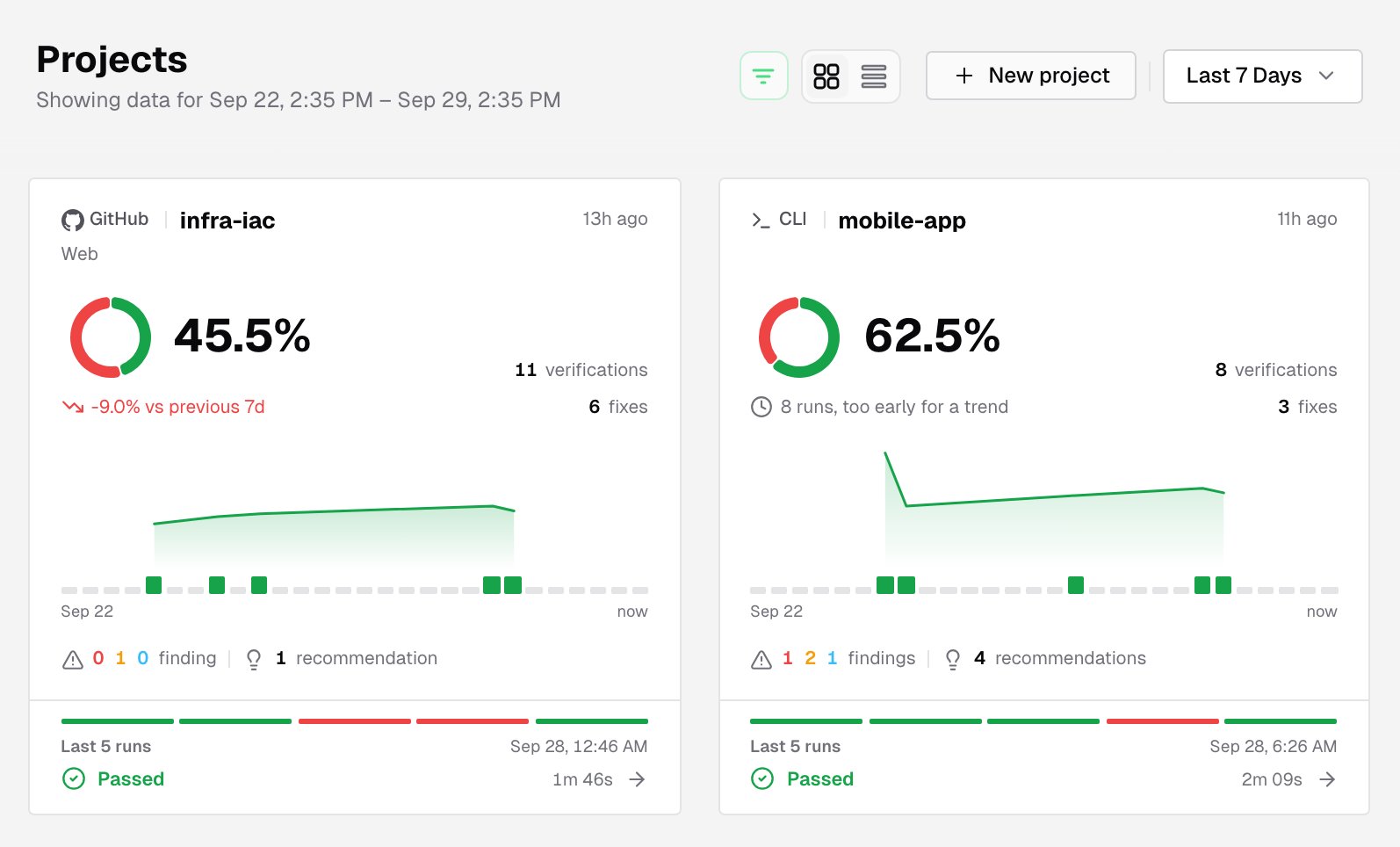Click '-9.0% vs previous 7d' text
Image resolution: width=1400 pixels, height=847 pixels.
pos(178,407)
